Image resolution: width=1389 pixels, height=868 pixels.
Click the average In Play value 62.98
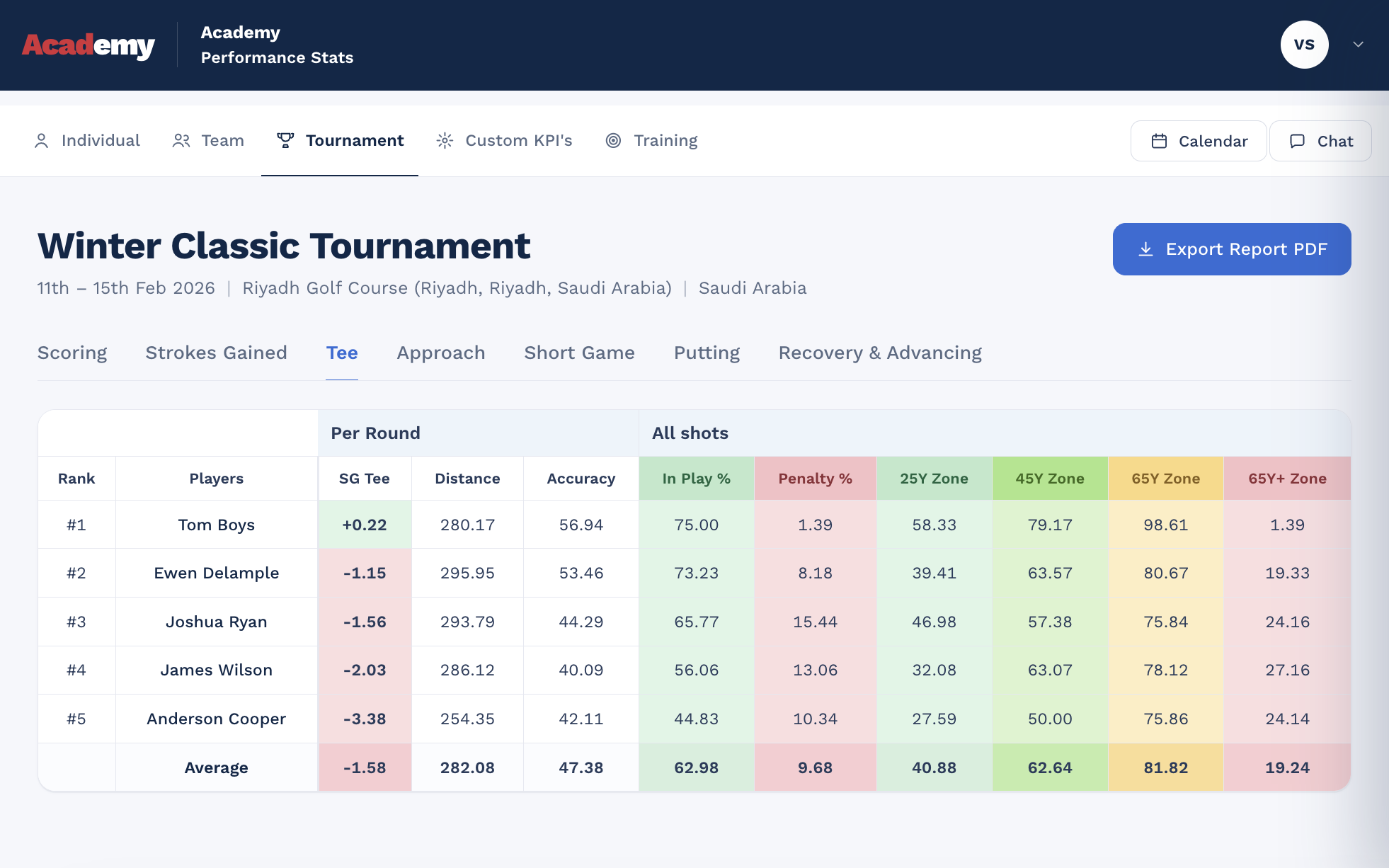697,768
